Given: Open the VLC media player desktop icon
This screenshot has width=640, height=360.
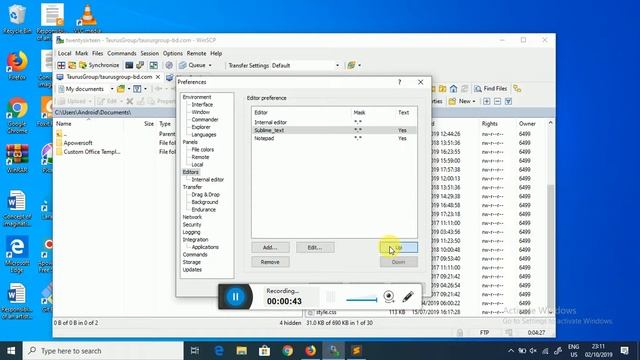Looking at the screenshot, I should [x=87, y=19].
